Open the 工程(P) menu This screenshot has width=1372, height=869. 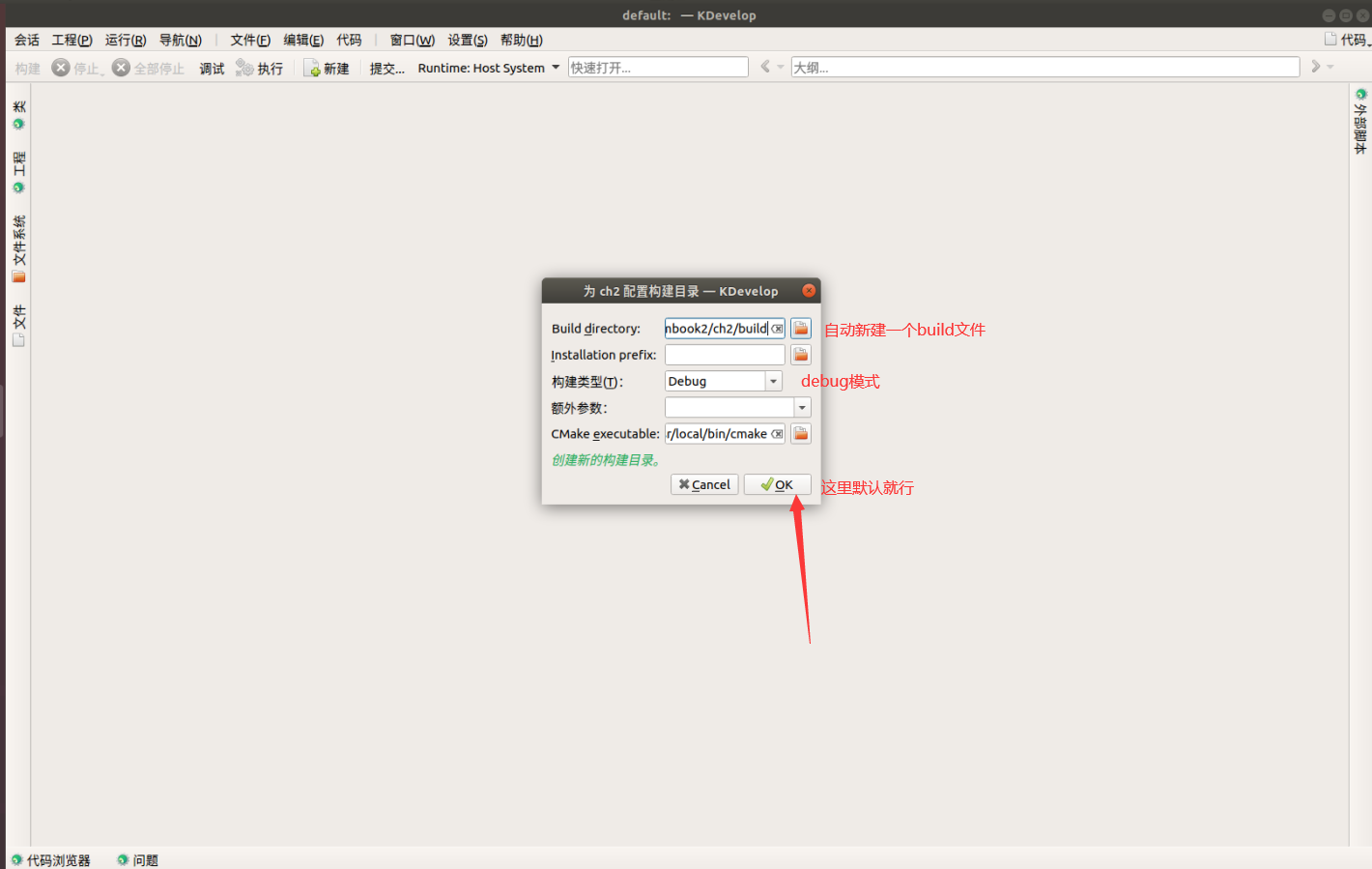[x=71, y=40]
